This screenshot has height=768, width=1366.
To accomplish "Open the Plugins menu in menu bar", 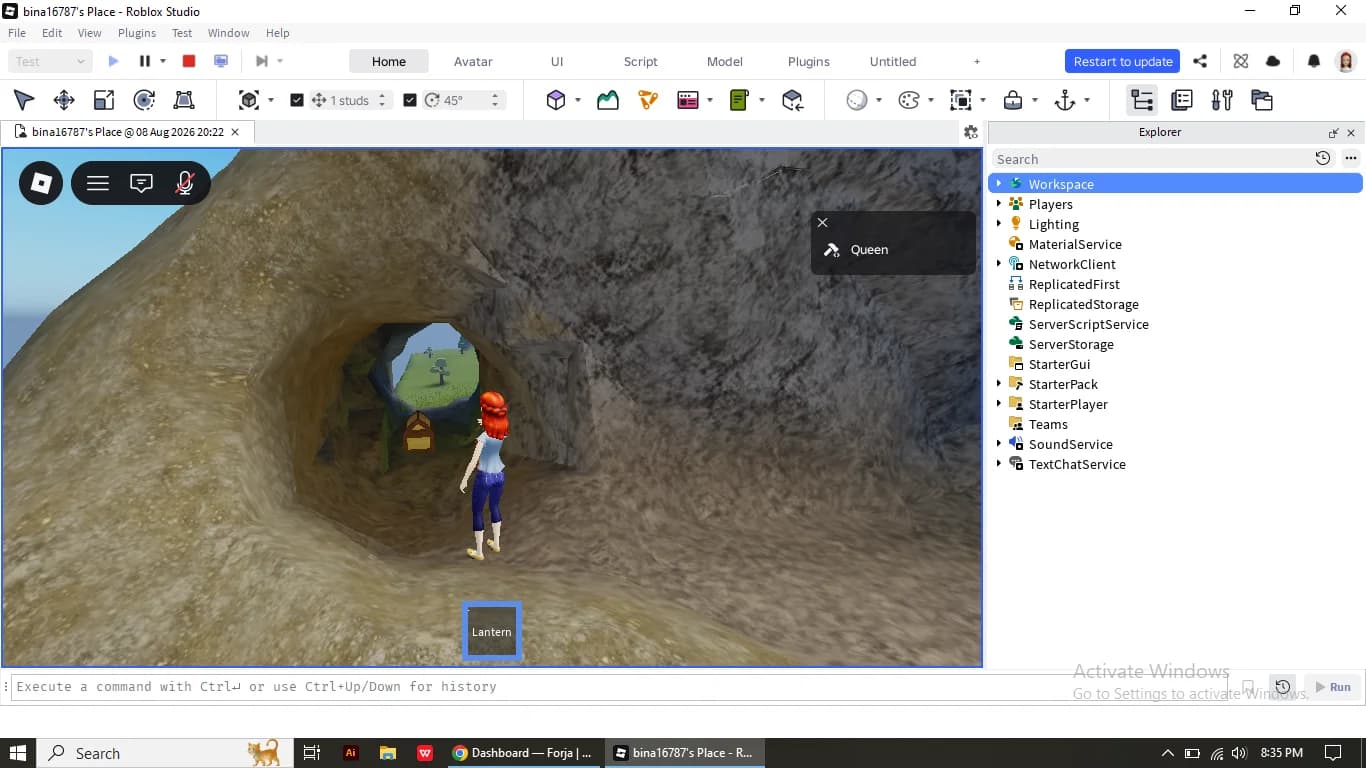I will (137, 33).
